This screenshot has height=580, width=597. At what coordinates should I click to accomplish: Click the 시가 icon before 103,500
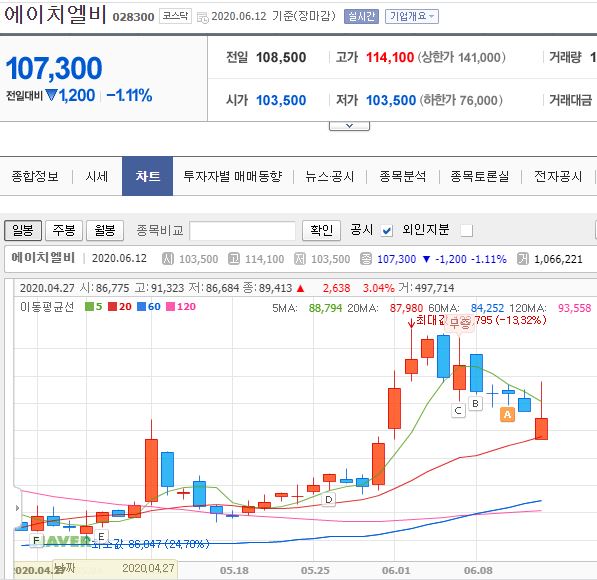pyautogui.click(x=168, y=259)
